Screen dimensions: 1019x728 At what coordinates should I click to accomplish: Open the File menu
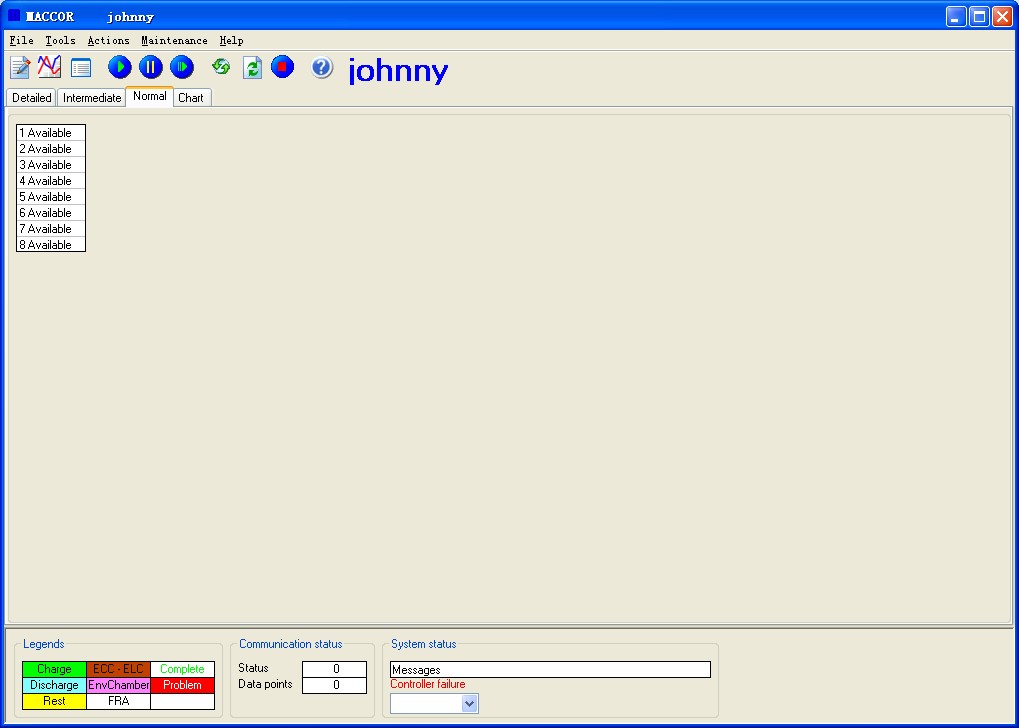[21, 41]
